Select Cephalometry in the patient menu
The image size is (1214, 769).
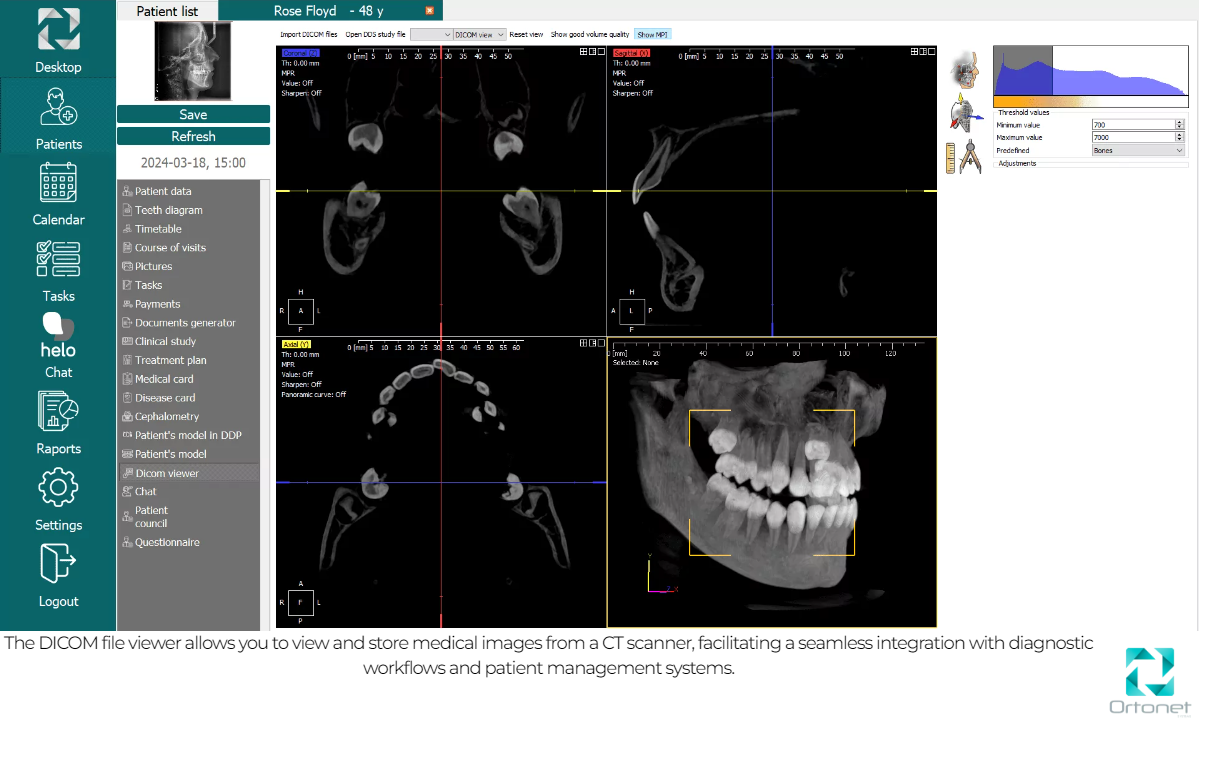167,416
